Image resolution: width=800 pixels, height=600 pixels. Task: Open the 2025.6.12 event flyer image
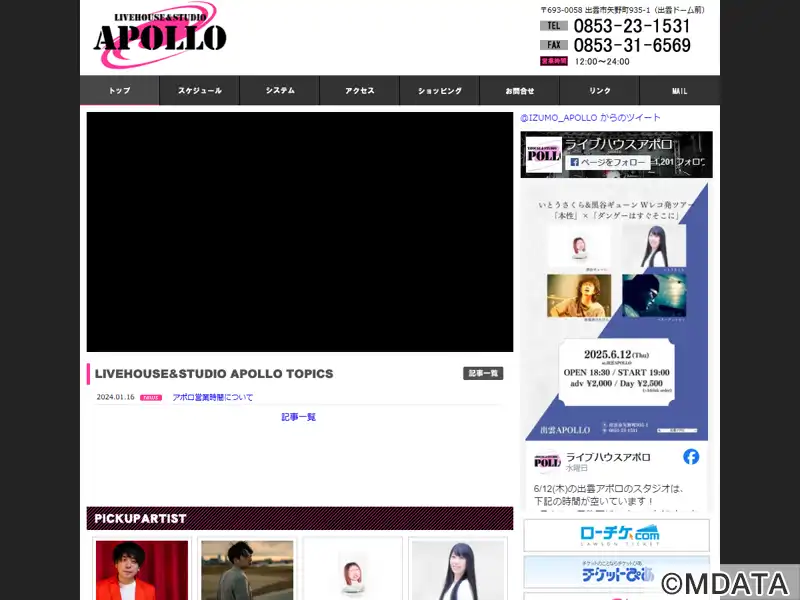[x=616, y=311]
